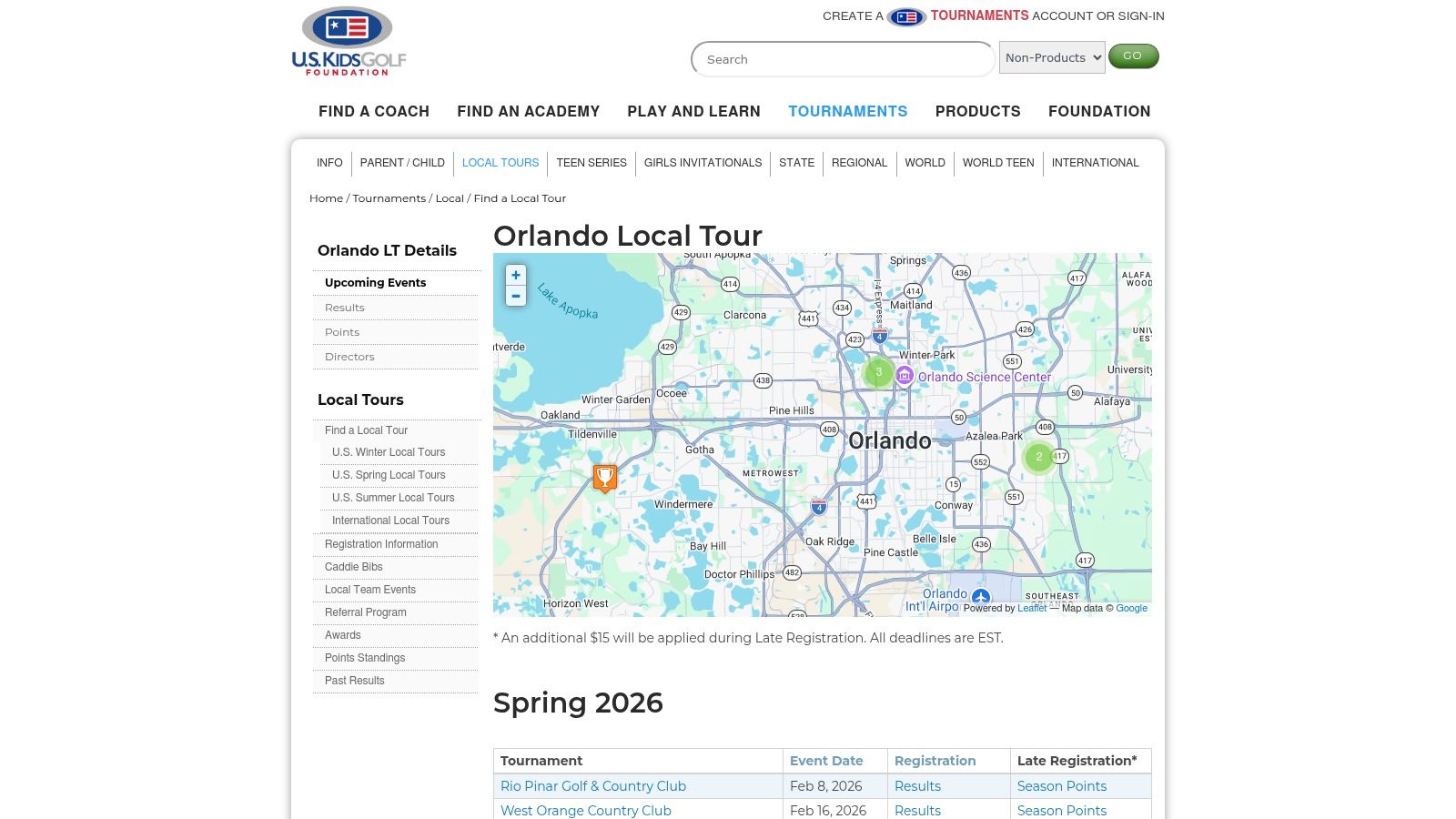The width and height of the screenshot is (1456, 819).
Task: Sort table by Registration column header
Action: point(935,761)
